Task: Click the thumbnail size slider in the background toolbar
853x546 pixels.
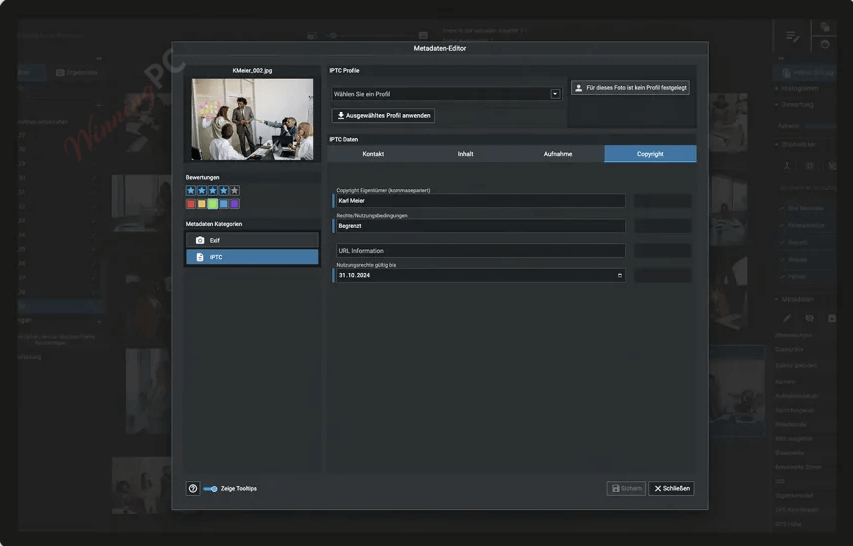Action: tap(368, 35)
